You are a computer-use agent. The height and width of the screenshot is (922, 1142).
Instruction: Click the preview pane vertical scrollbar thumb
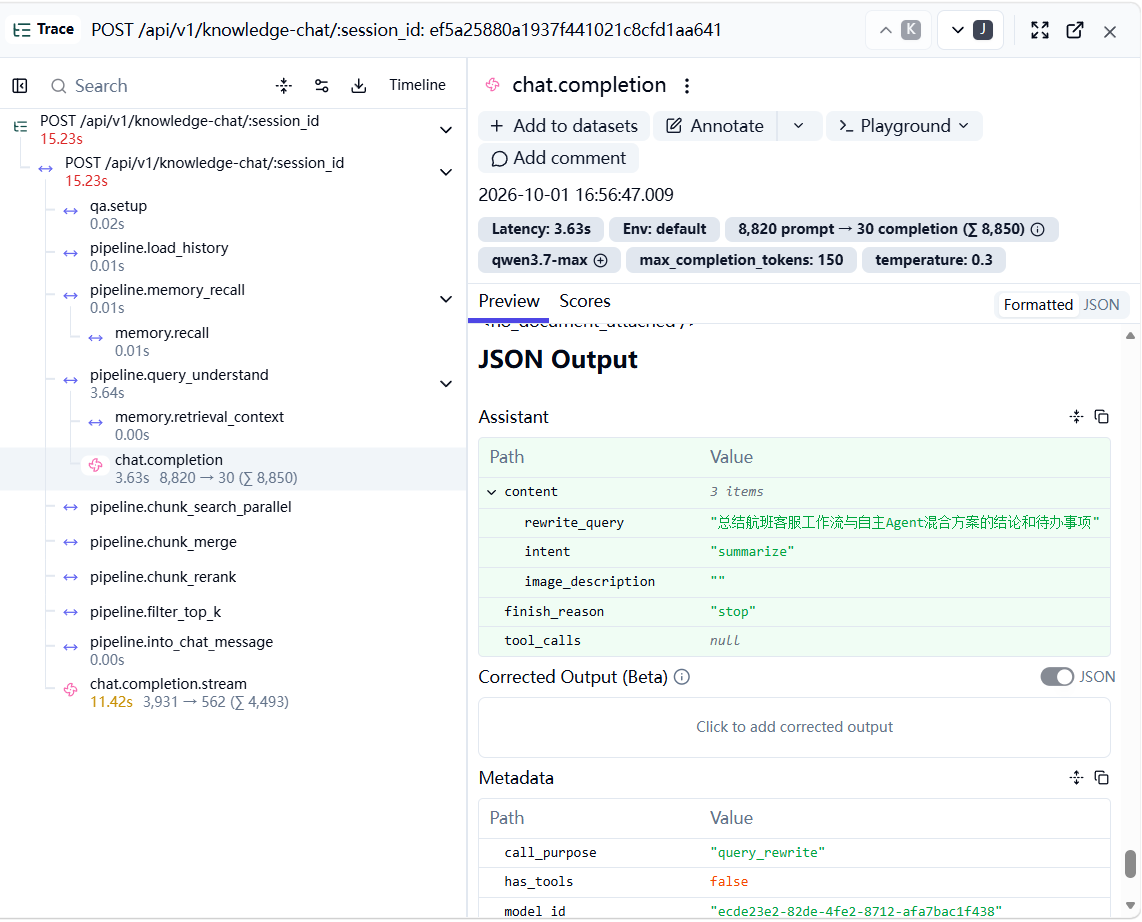1130,864
